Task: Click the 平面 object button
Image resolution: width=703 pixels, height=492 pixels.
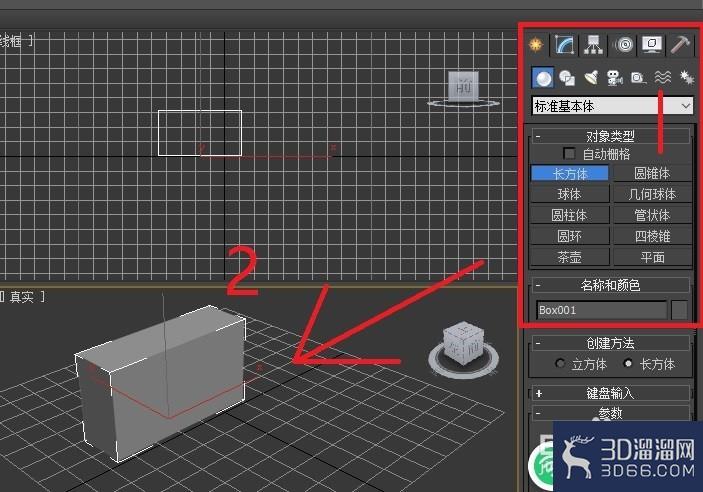Action: [x=652, y=257]
